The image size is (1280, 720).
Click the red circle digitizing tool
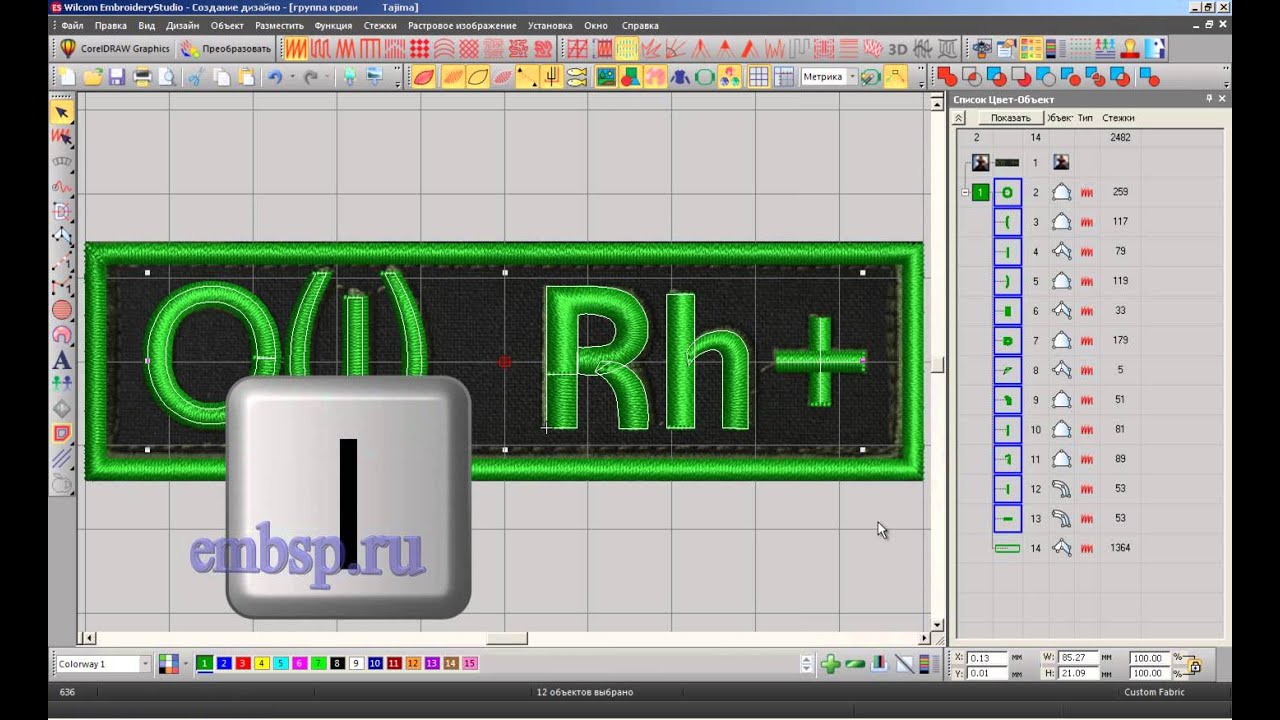pyautogui.click(x=62, y=310)
